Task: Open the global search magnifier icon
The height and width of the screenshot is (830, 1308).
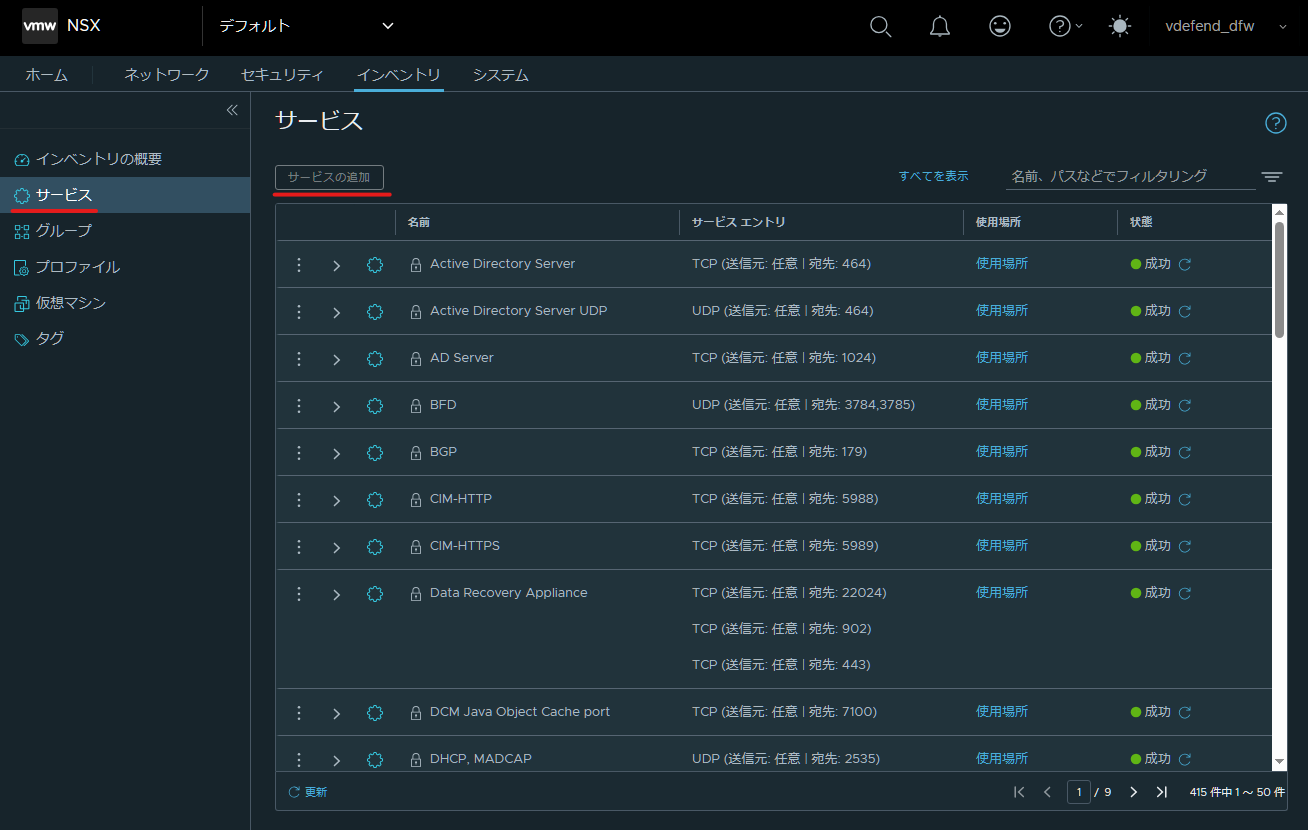Action: click(880, 27)
